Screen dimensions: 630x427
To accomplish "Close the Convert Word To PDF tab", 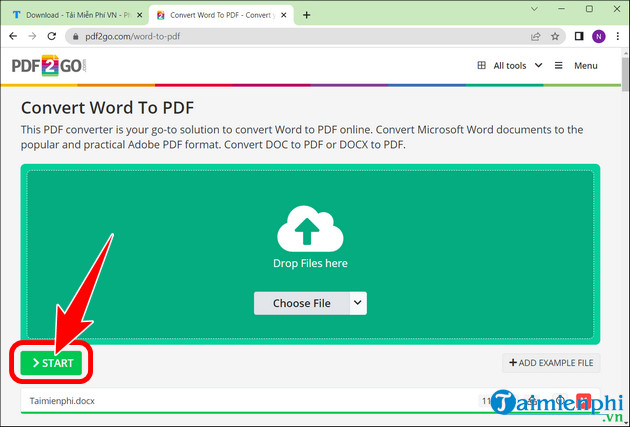I will pyautogui.click(x=284, y=15).
